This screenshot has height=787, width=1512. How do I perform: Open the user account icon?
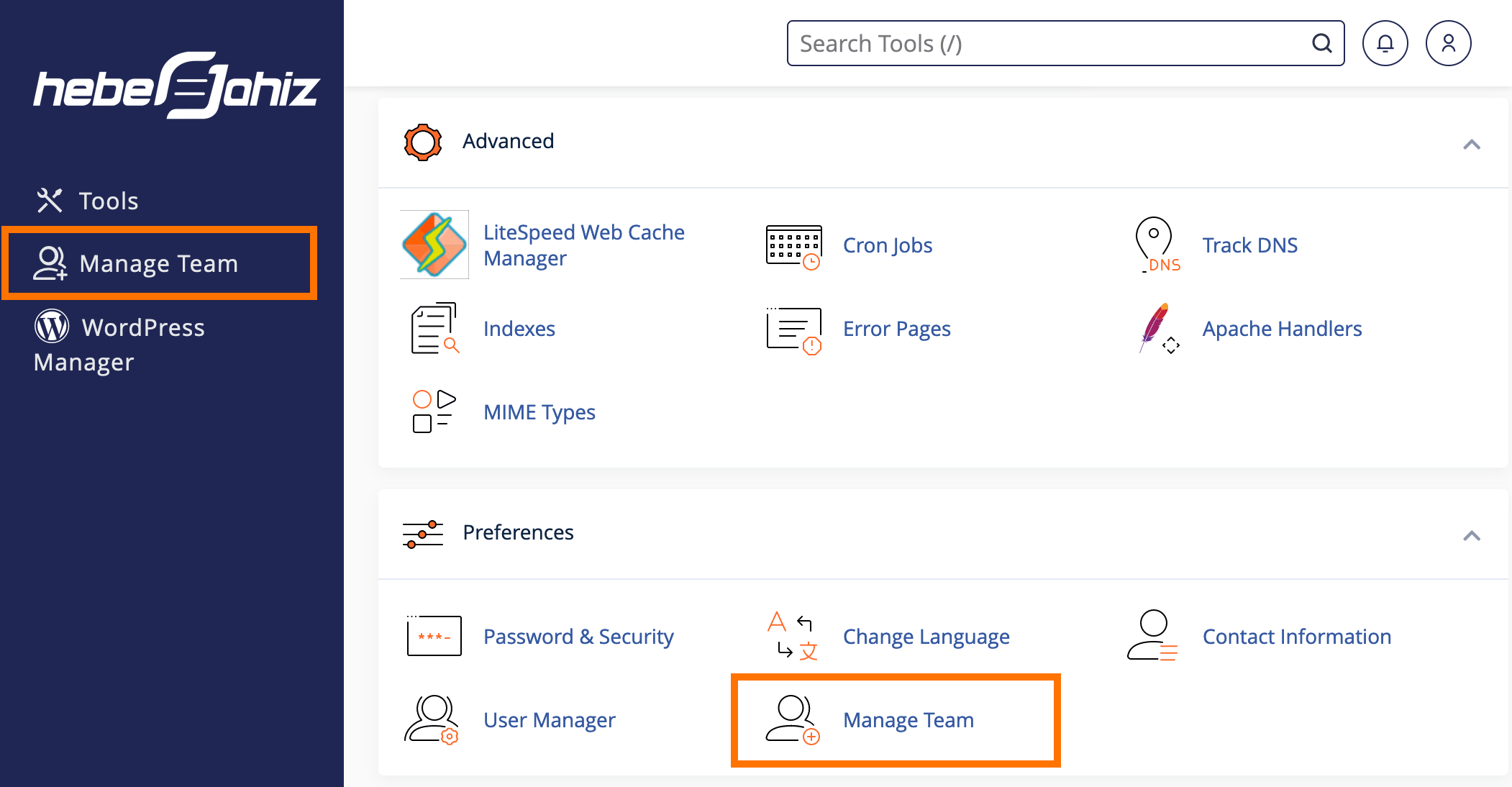pyautogui.click(x=1448, y=43)
